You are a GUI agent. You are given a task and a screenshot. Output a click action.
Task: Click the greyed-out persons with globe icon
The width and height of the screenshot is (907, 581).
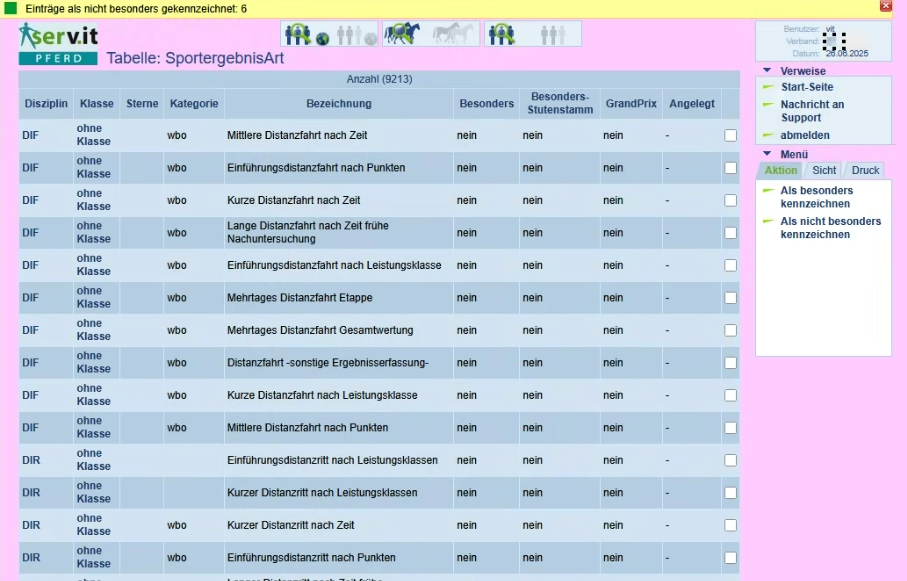[356, 35]
